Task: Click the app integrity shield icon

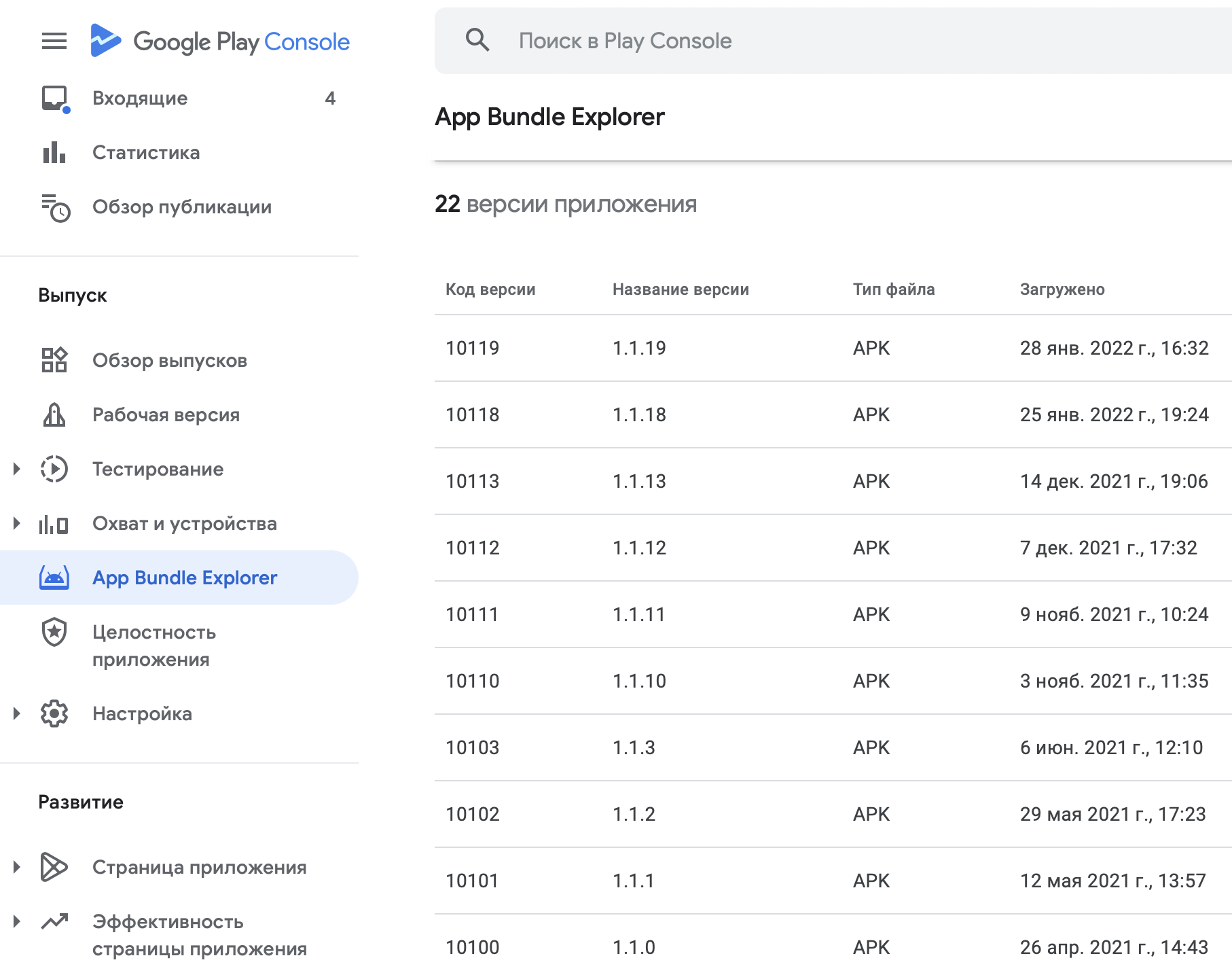Action: pyautogui.click(x=54, y=632)
